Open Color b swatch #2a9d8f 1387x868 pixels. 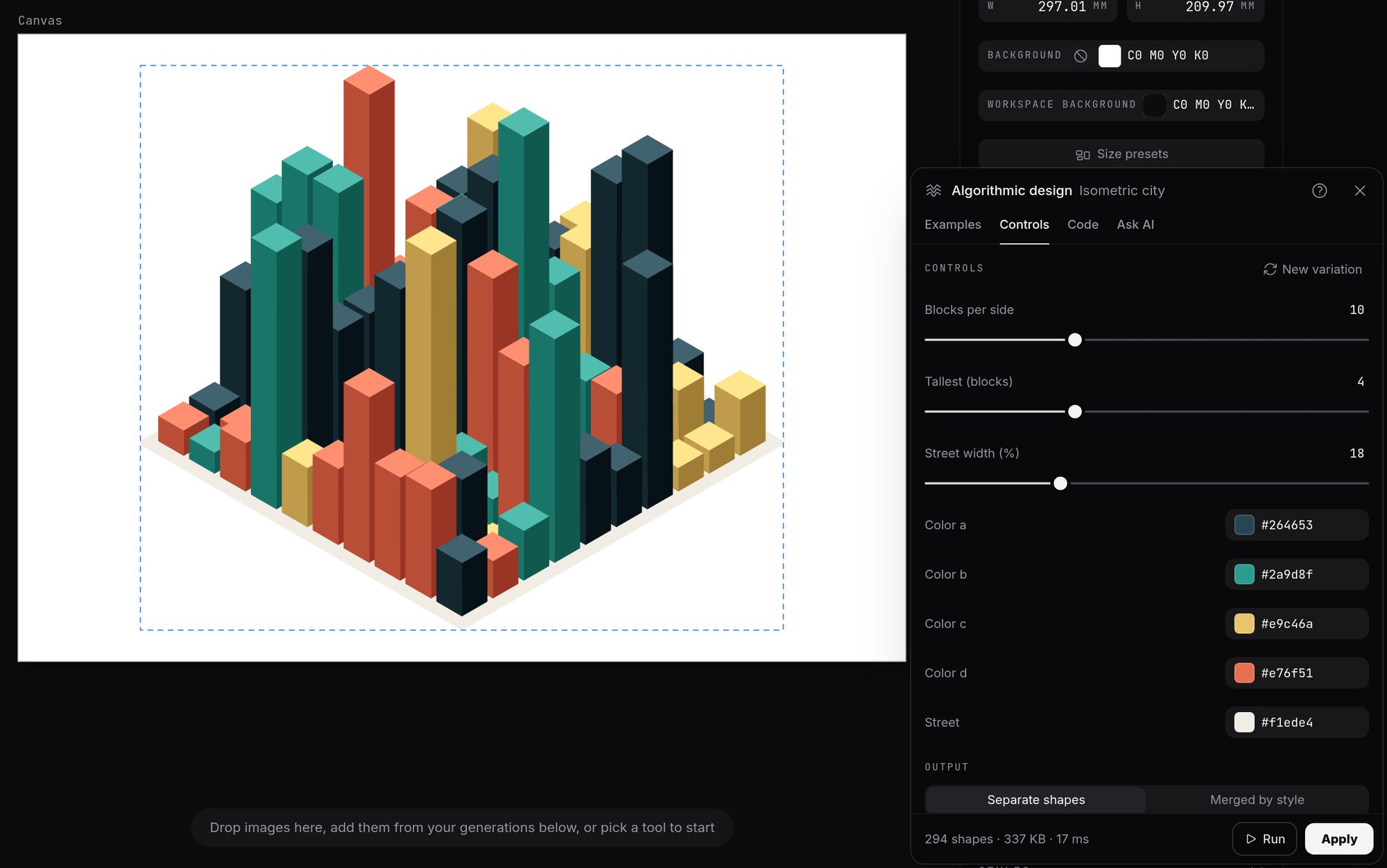[1244, 574]
